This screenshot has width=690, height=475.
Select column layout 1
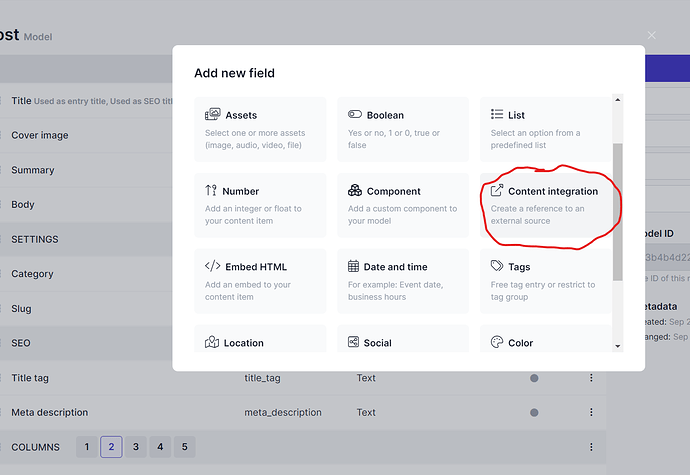click(x=87, y=447)
